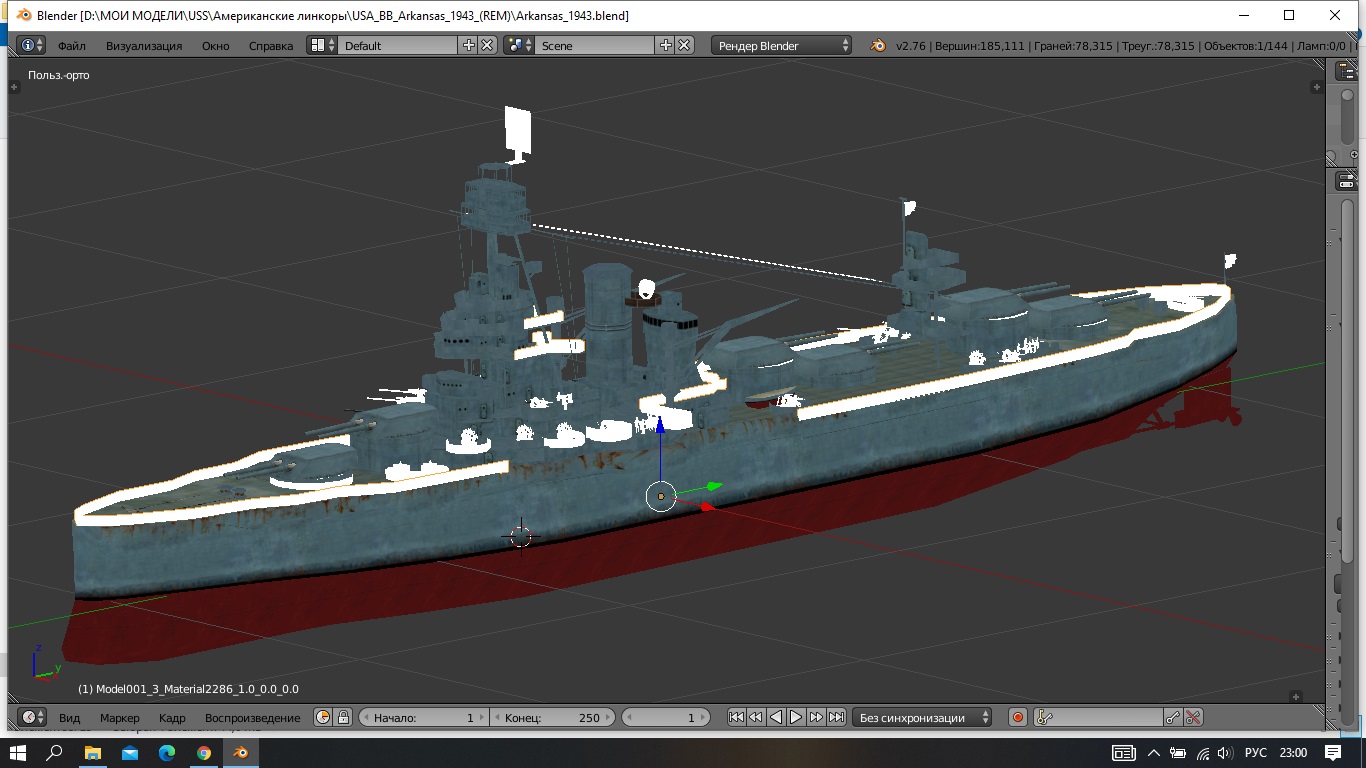
Task: Delete keyframe with crossed key icon
Action: click(1192, 717)
